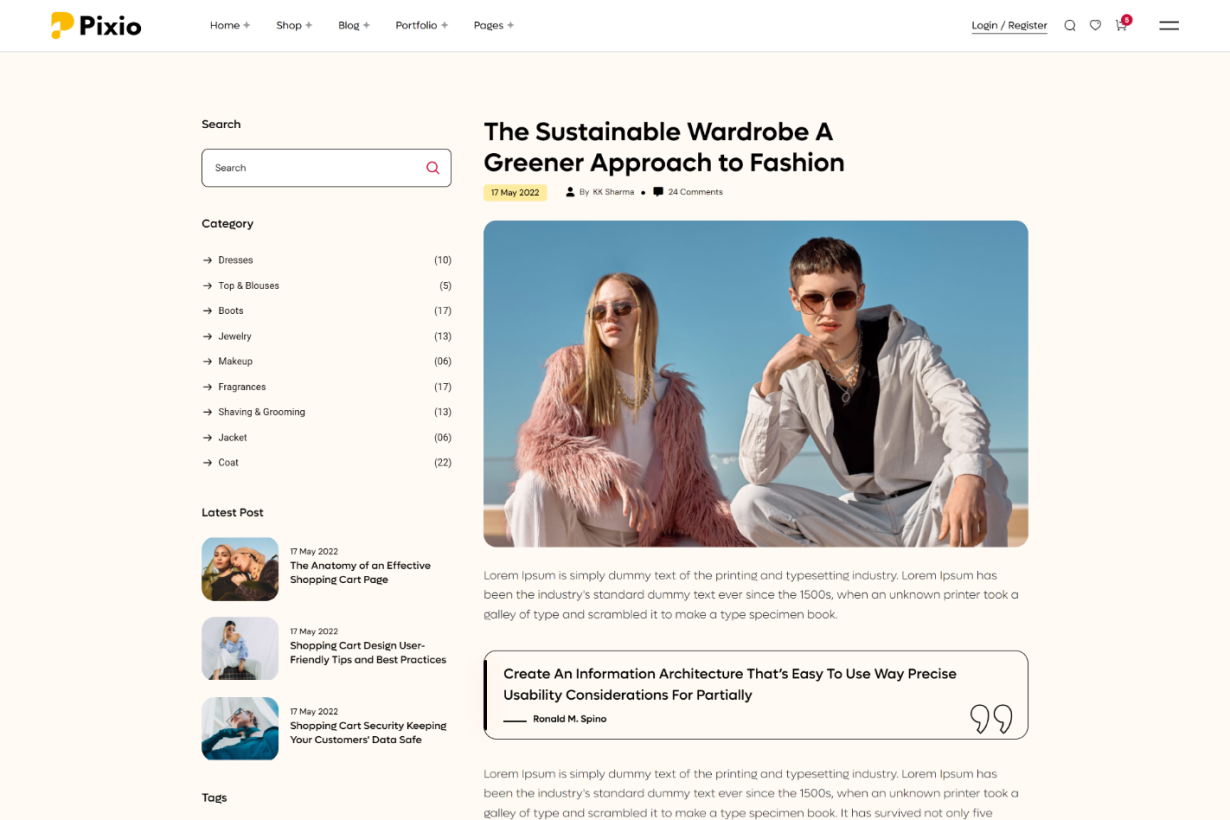
Task: Click the 17 May 2022 yellow date badge
Action: click(x=515, y=192)
